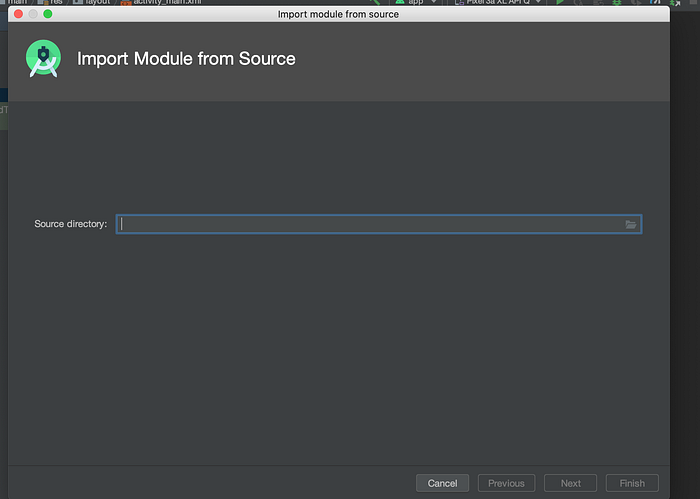Advance with the Next button
Viewport: 700px width, 499px height.
571,483
